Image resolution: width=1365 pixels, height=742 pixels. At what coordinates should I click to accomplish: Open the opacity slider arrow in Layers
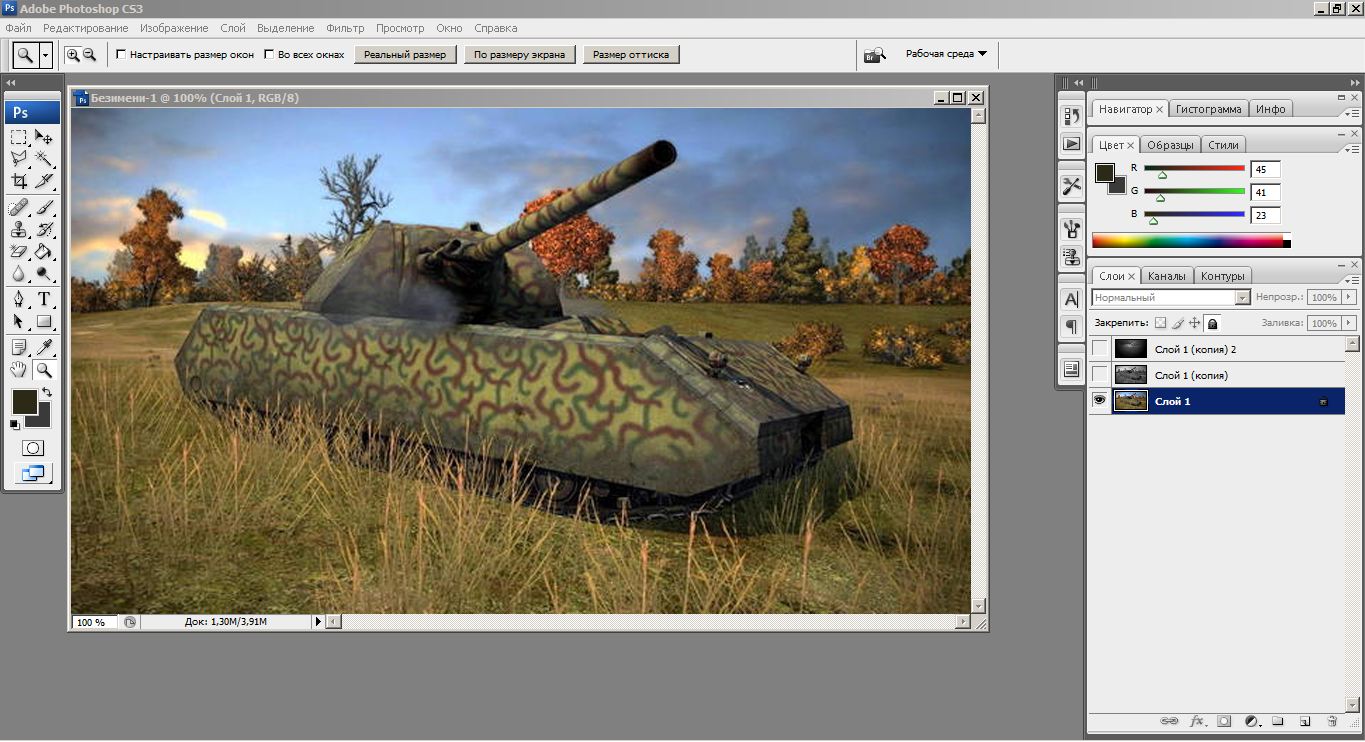click(1349, 297)
